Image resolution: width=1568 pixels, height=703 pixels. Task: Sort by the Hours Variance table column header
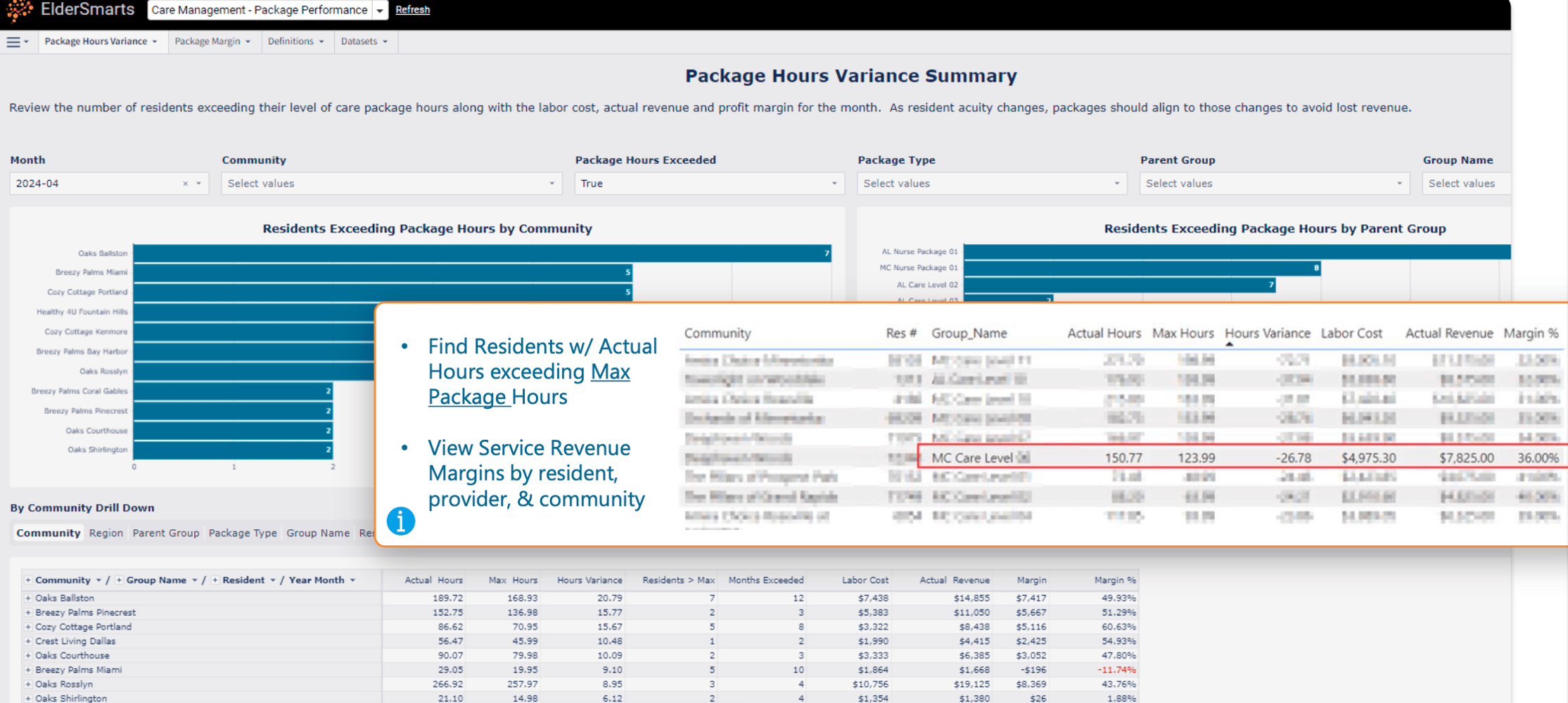coord(589,581)
